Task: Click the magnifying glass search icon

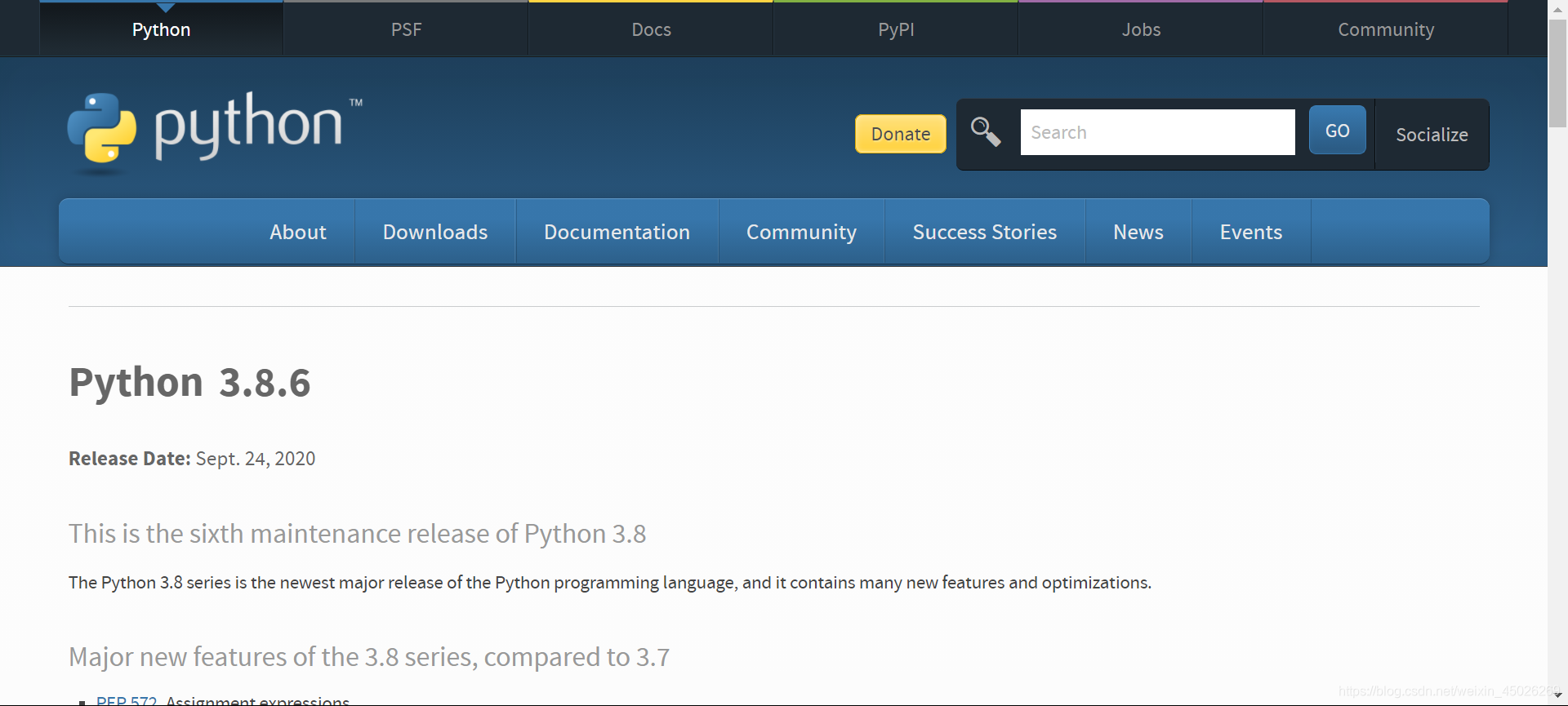Action: pyautogui.click(x=986, y=132)
